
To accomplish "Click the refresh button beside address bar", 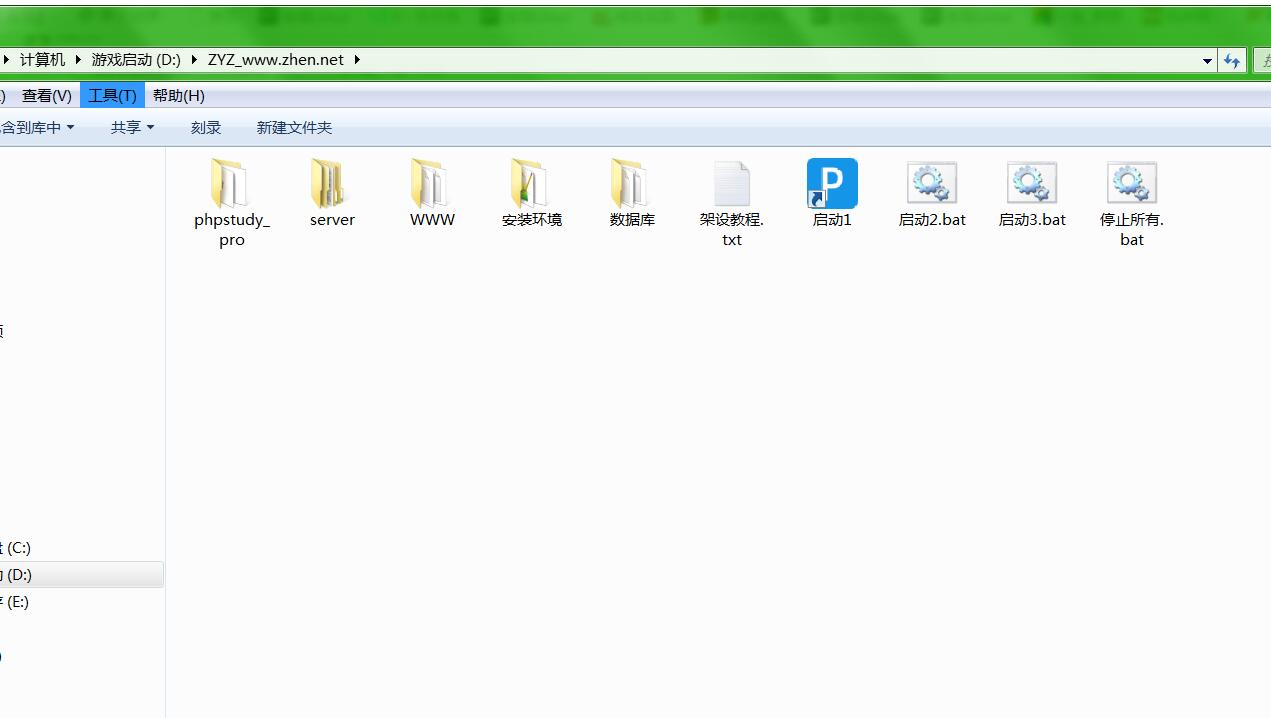I will point(1232,61).
